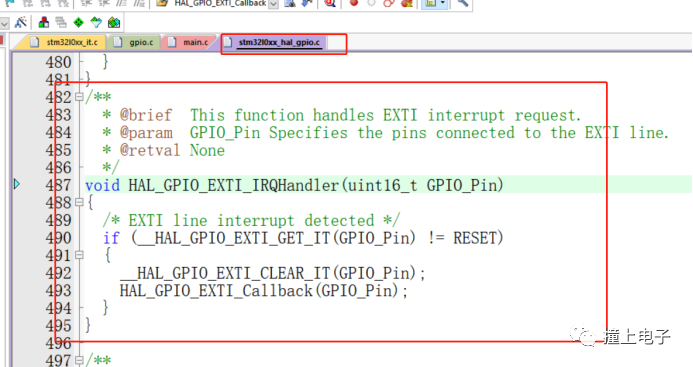Click the 'if' keyword on line 490
Viewport: 693px width, 367px height.
pos(111,238)
